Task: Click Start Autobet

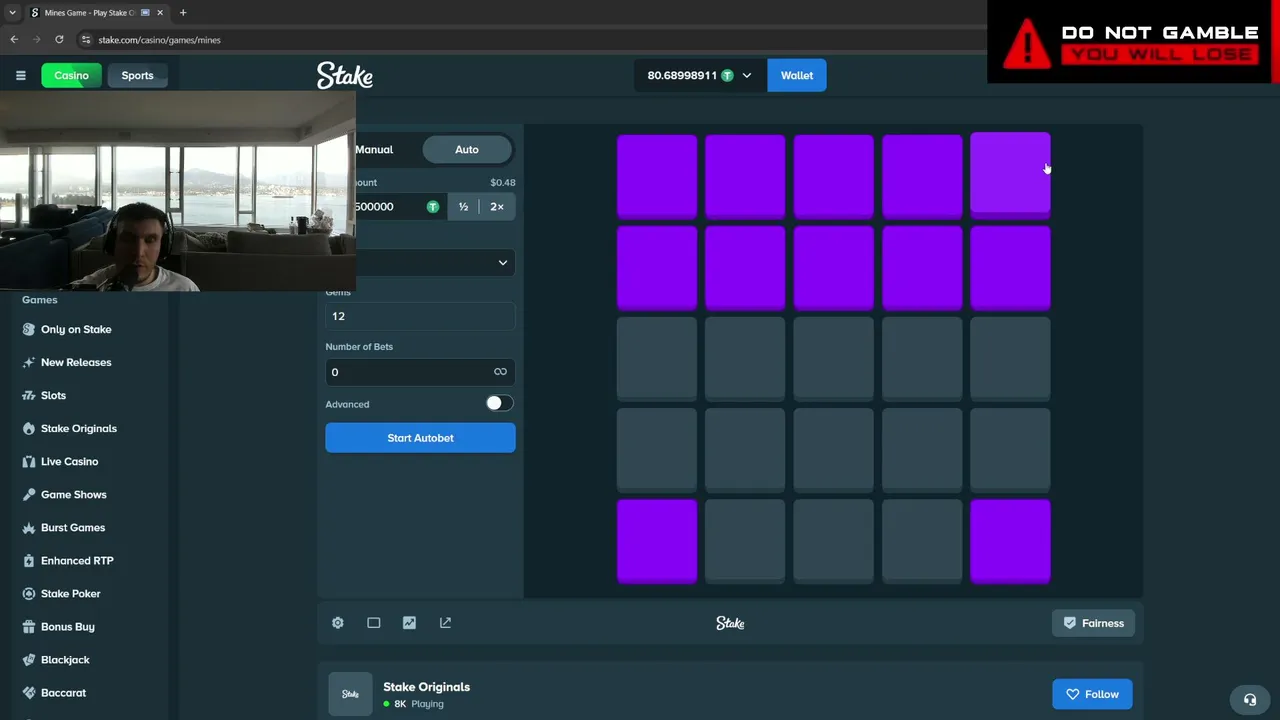Action: (x=420, y=438)
